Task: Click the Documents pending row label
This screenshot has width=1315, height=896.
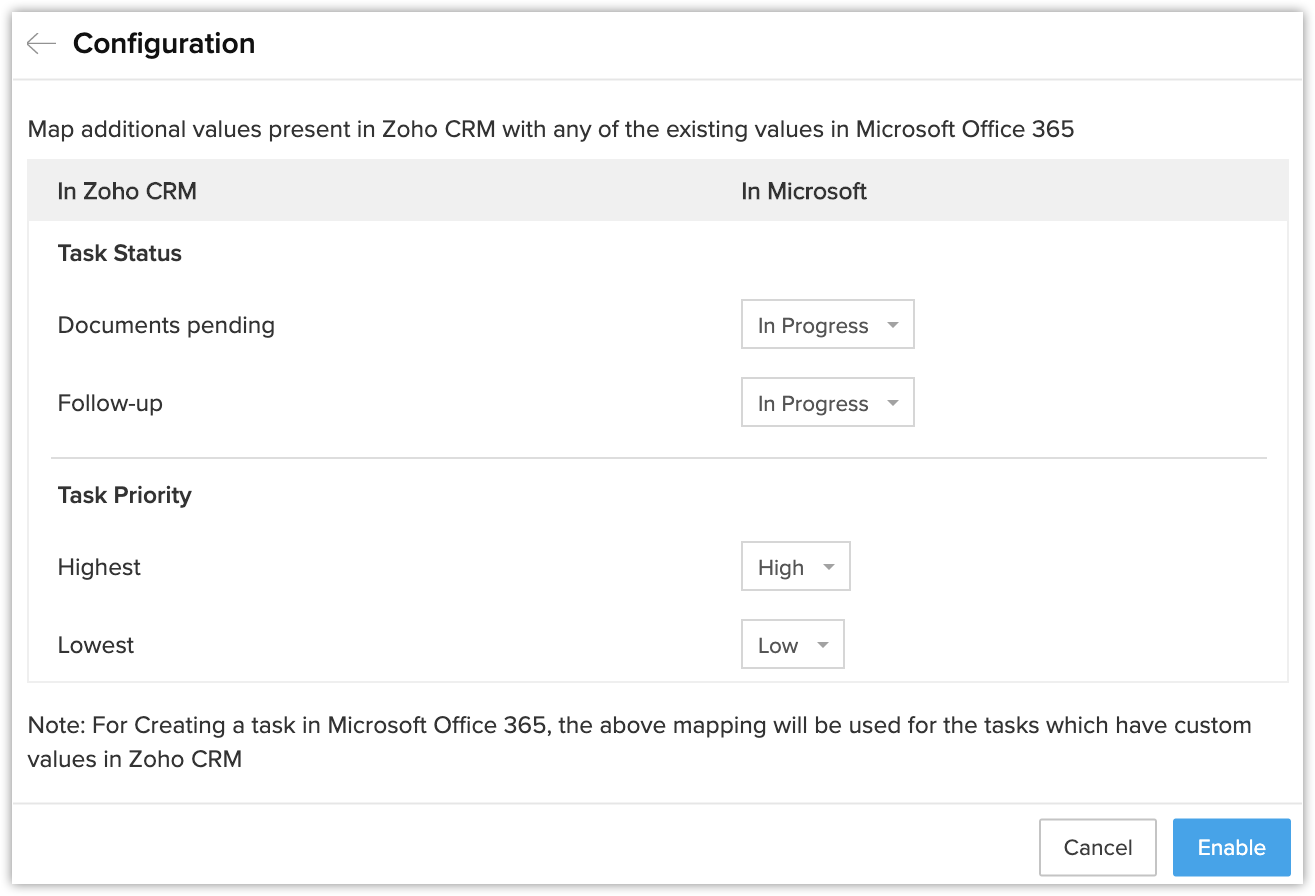Action: [x=166, y=325]
